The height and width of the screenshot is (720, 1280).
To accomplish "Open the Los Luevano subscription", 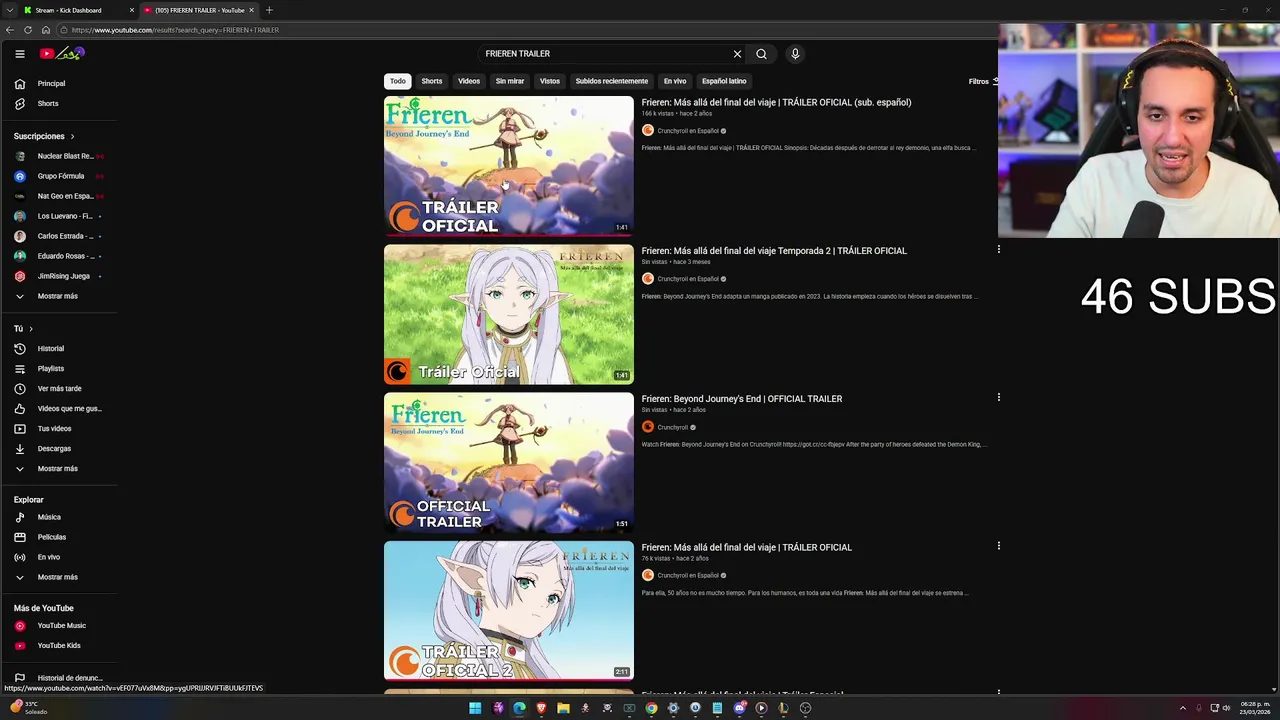I will coord(58,216).
